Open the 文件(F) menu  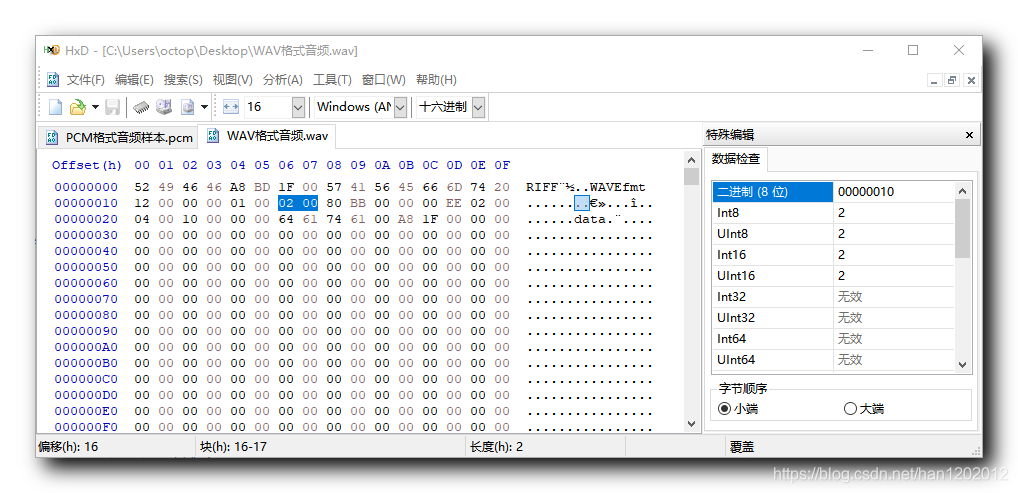(x=86, y=80)
